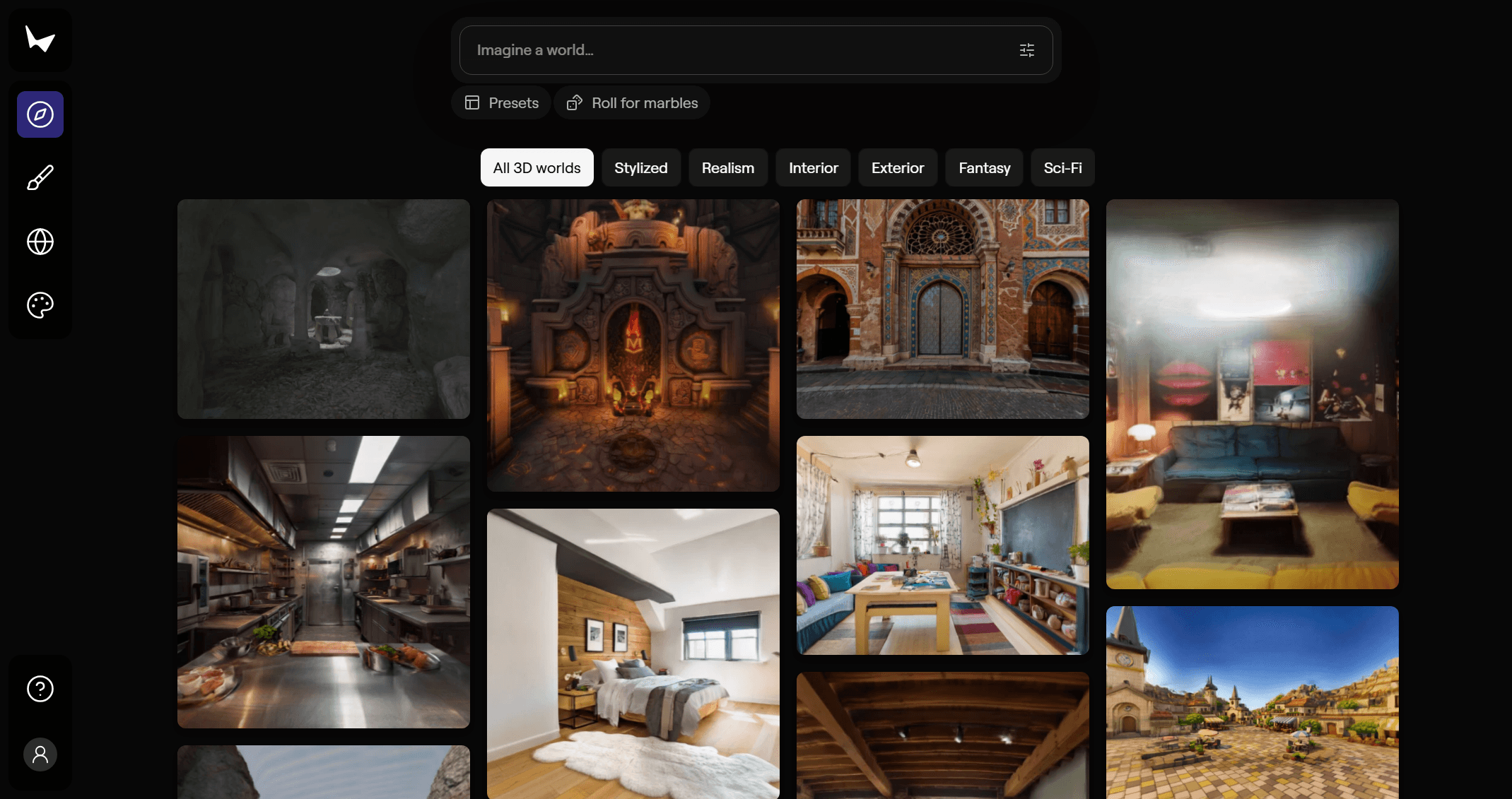
Task: Type in the Imagine a world field
Action: tap(735, 50)
